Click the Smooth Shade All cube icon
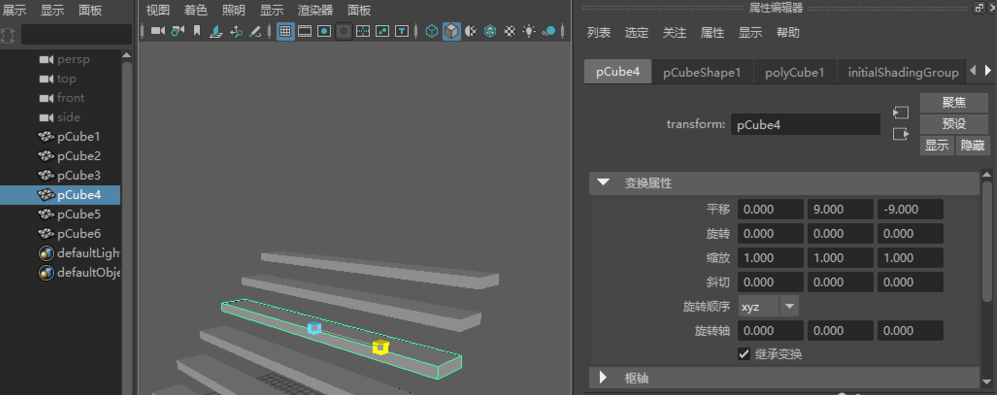 (x=451, y=31)
